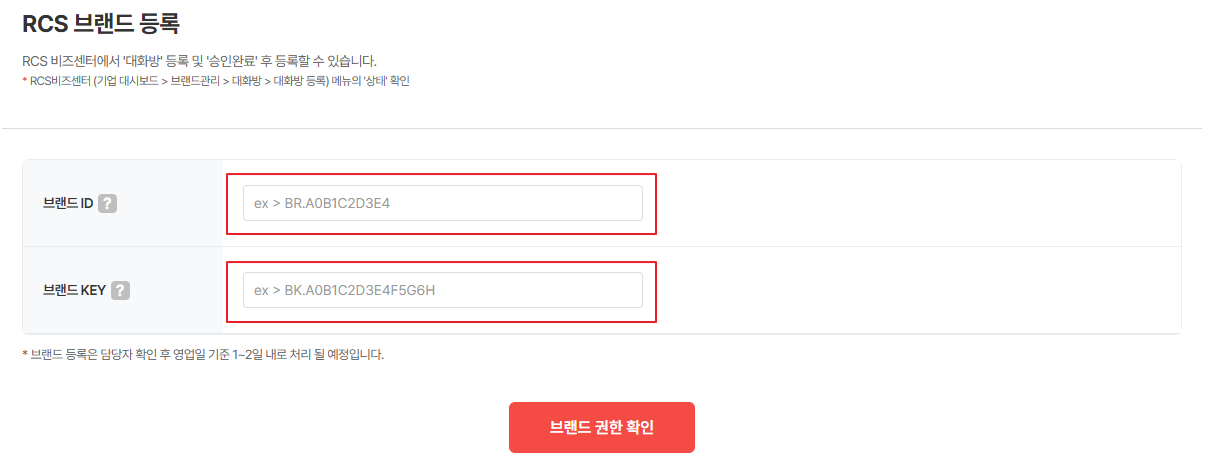The height and width of the screenshot is (471, 1226).
Task: Click the red asterisk before RCS비즈센터 path note
Action: pos(25,81)
